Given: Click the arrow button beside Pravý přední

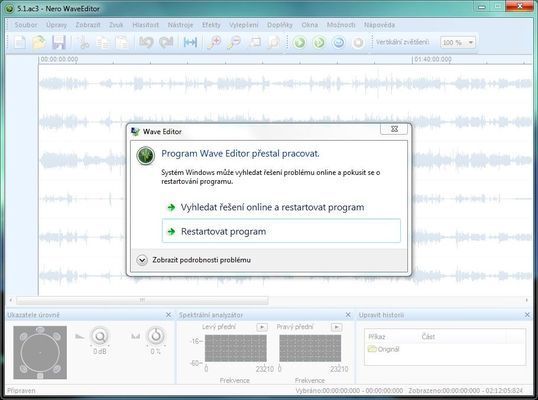Looking at the screenshot, I should tap(336, 327).
